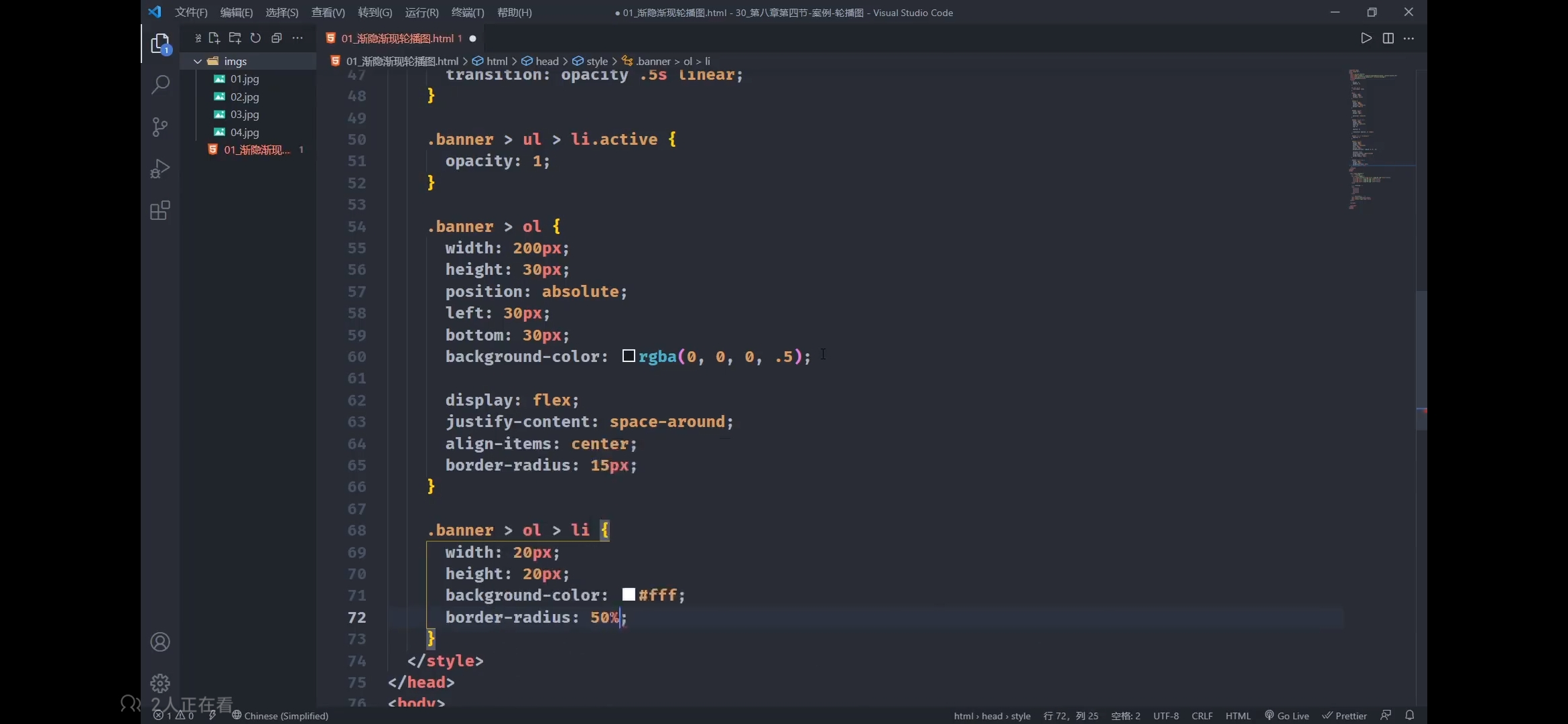Open the Search view in activity bar
This screenshot has height=724, width=1568.
coord(160,85)
